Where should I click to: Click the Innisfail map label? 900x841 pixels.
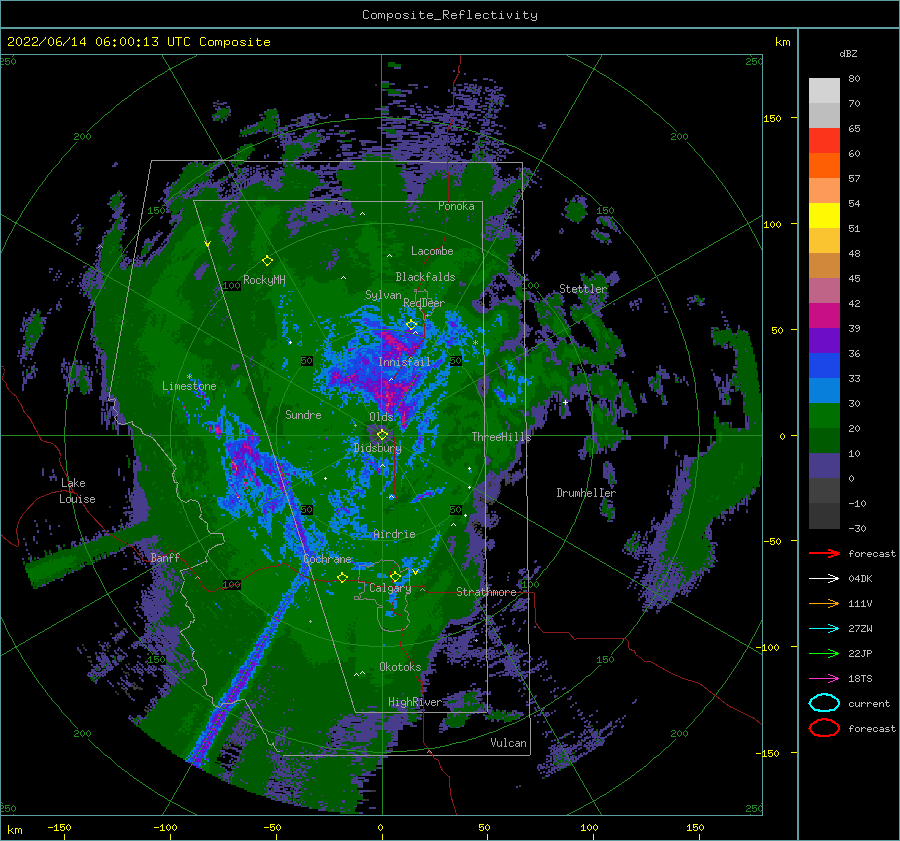[x=404, y=362]
